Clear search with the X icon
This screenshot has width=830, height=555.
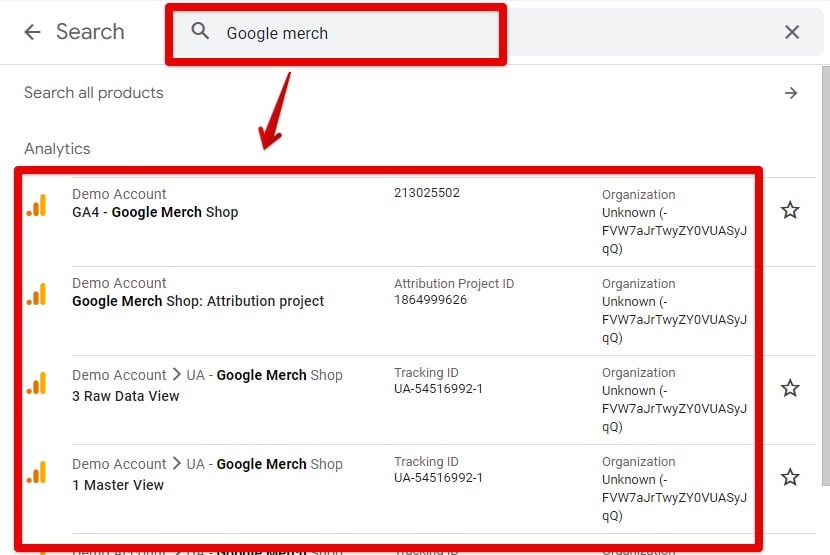[x=792, y=32]
